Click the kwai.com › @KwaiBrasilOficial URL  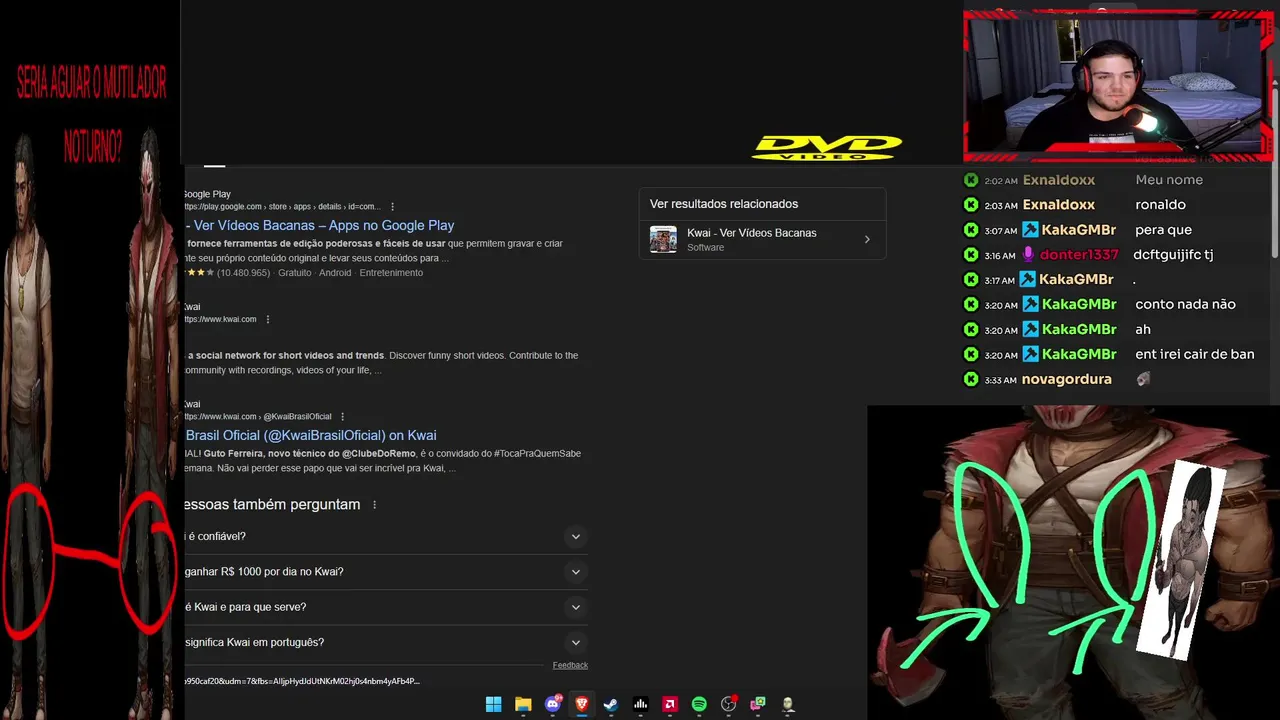pyautogui.click(x=258, y=417)
